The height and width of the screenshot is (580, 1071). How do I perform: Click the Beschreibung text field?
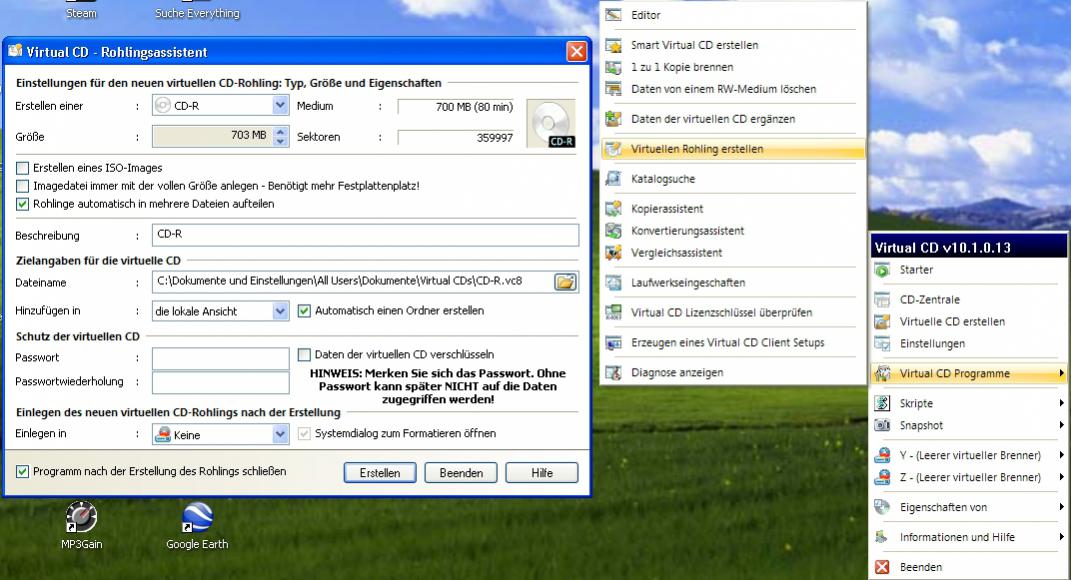point(365,234)
